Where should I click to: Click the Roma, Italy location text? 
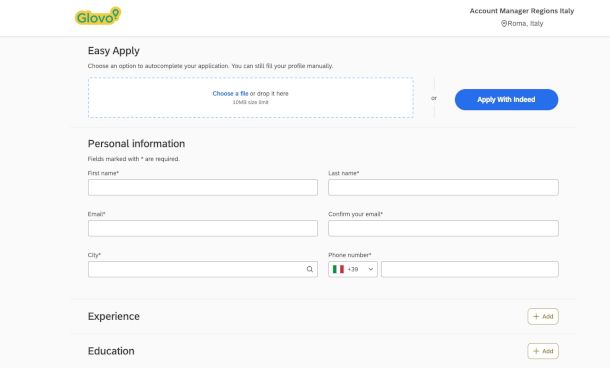pyautogui.click(x=525, y=23)
